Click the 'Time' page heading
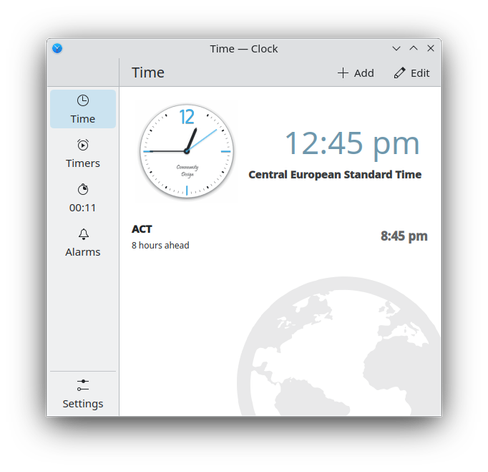488x472 pixels. click(x=148, y=73)
